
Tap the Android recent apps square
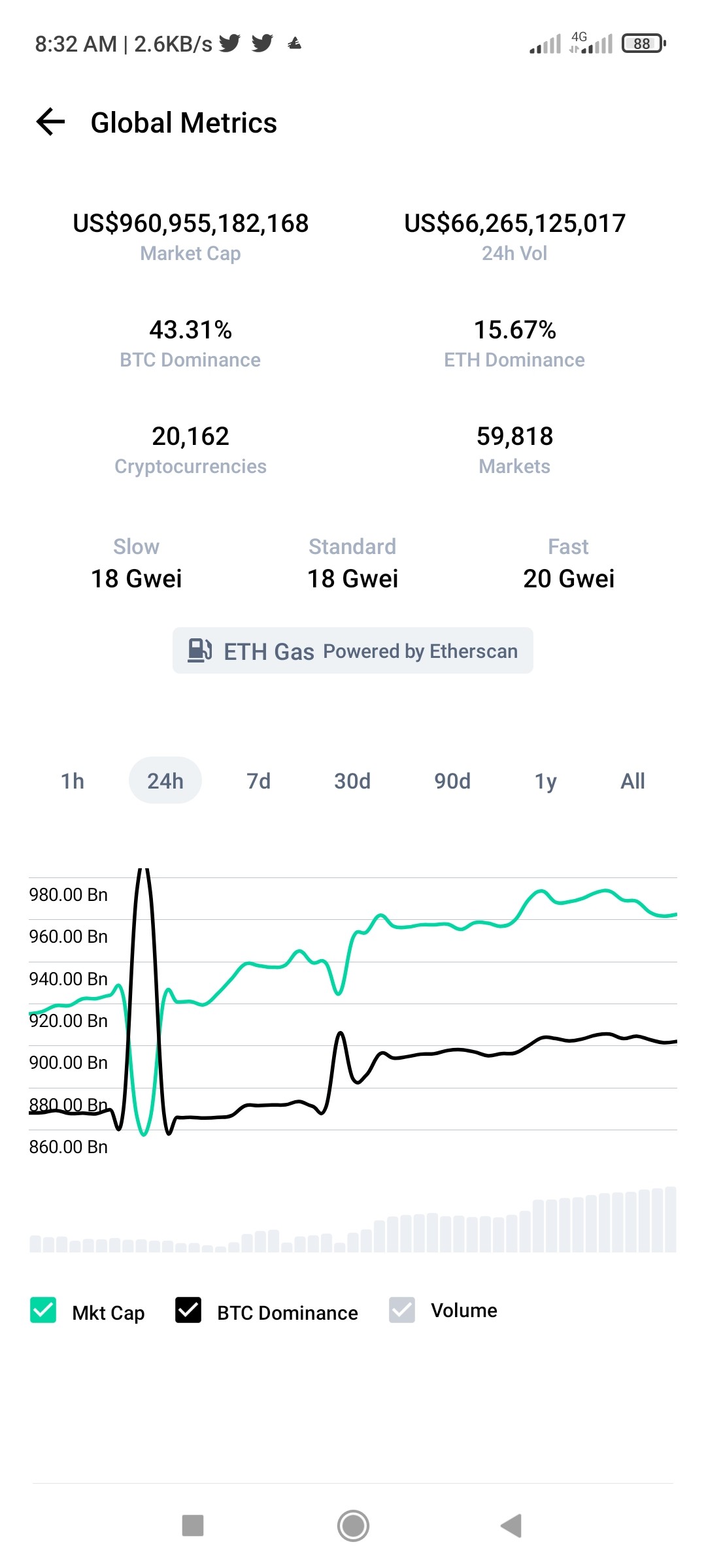coord(193,1526)
